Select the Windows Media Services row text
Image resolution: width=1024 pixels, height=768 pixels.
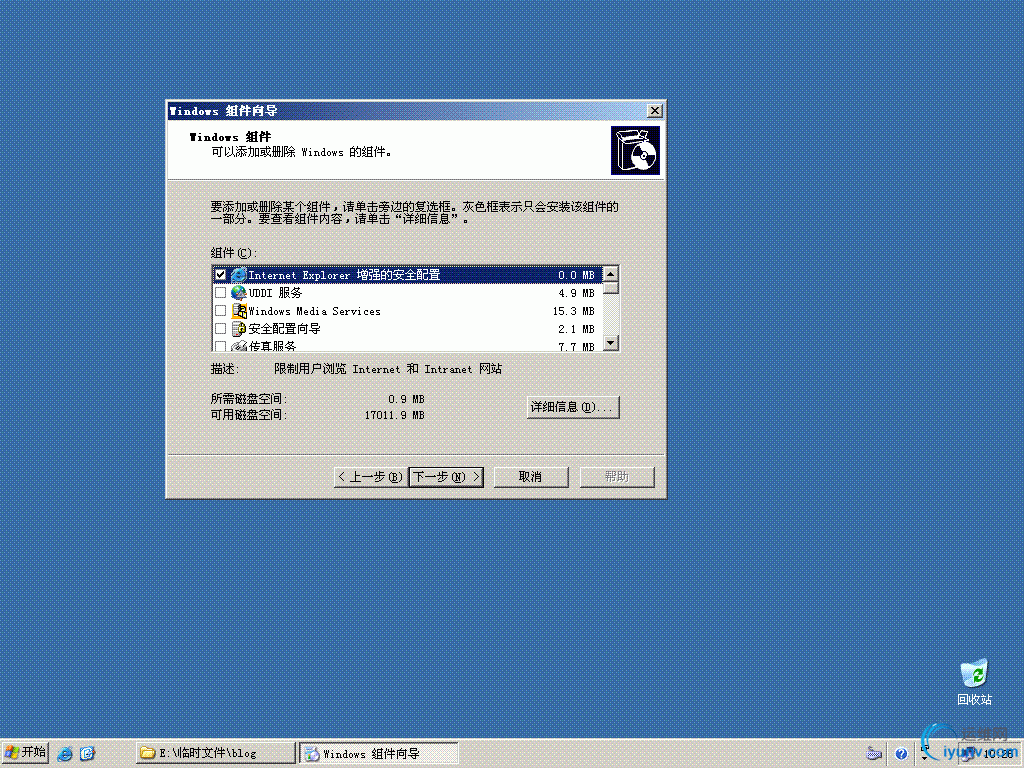[314, 312]
